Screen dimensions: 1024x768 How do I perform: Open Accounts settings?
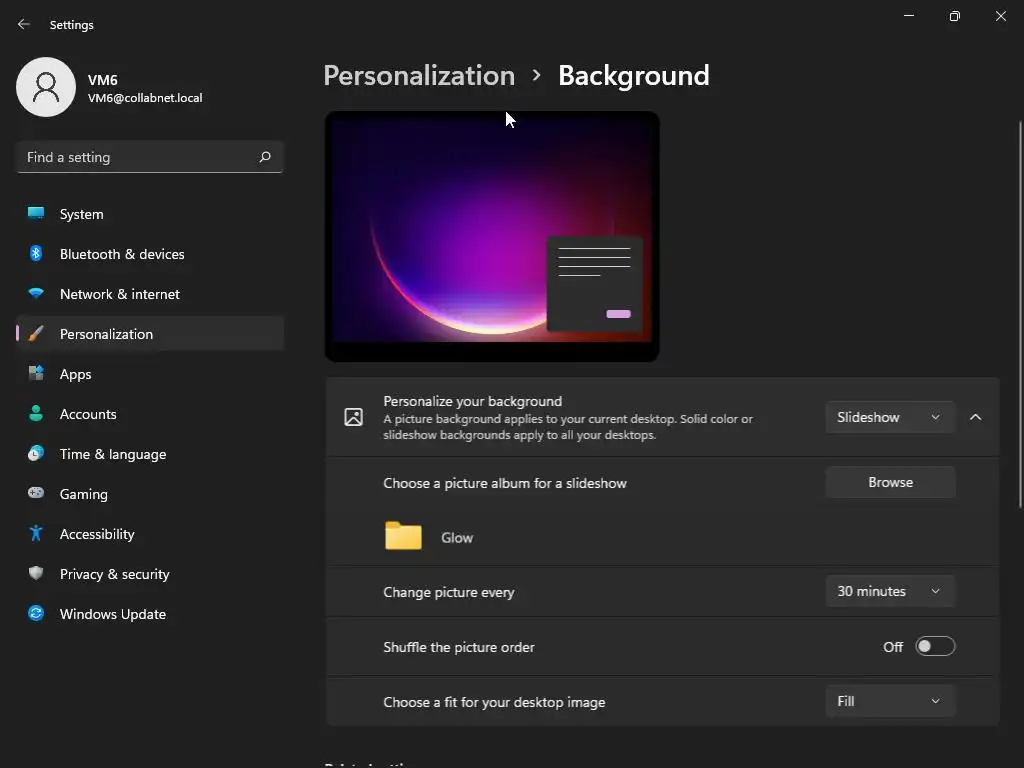[150, 414]
